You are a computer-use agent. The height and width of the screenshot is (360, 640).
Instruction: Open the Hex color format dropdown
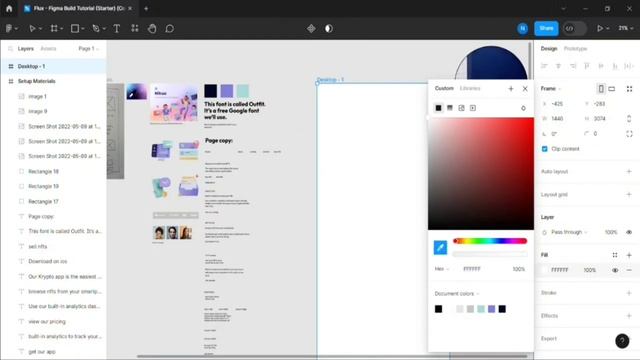pos(442,269)
